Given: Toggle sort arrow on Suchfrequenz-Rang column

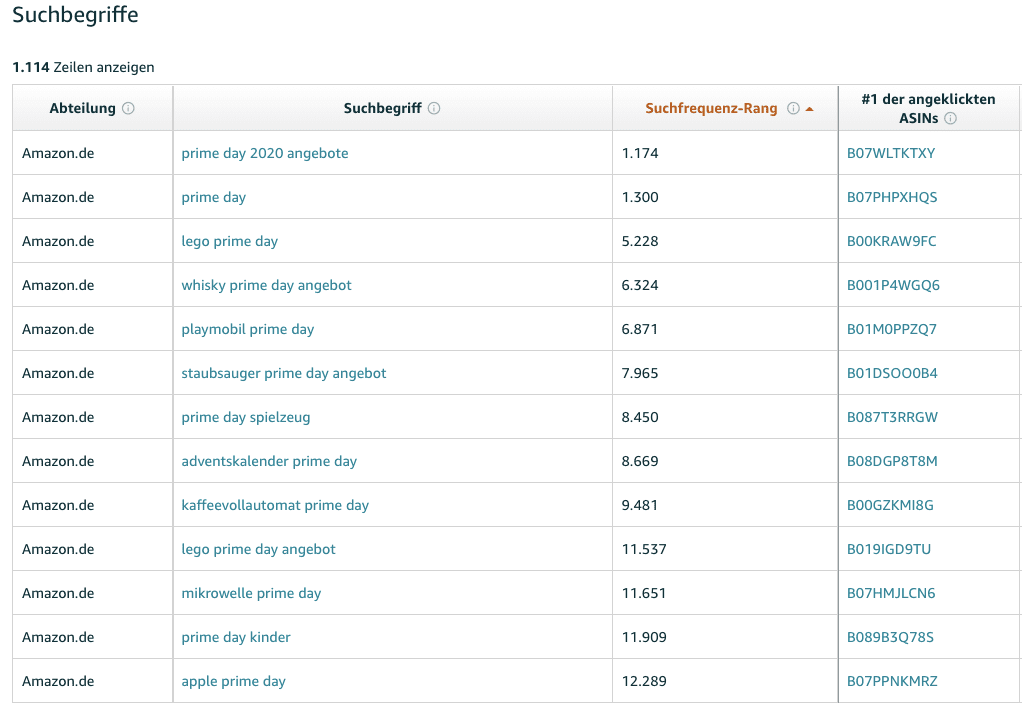Looking at the screenshot, I should 810,109.
